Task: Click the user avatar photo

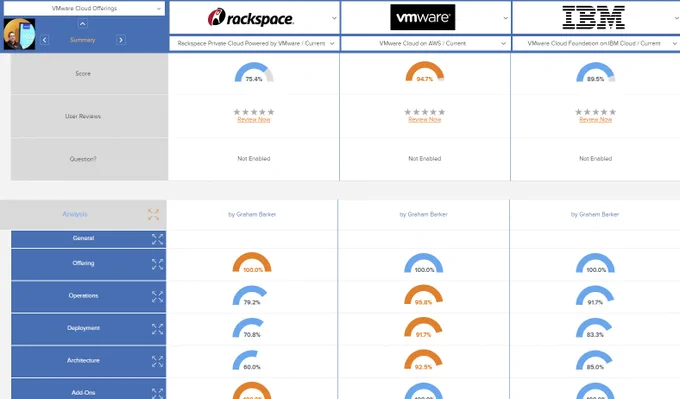Action: point(19,34)
